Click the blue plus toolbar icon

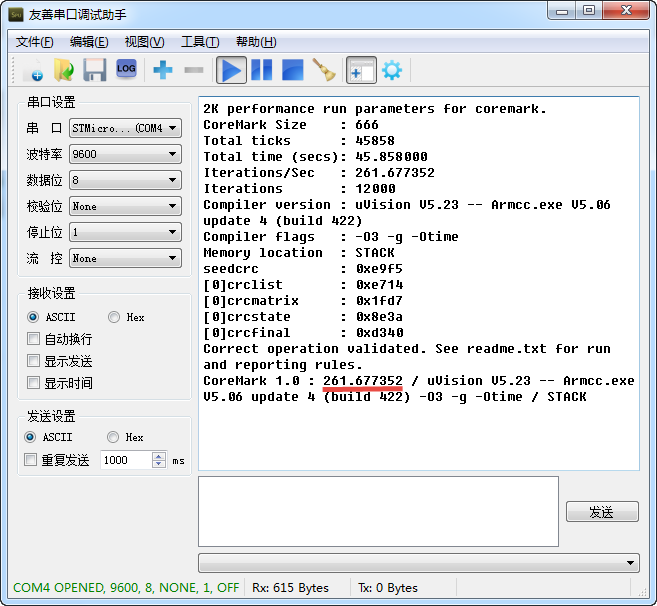point(162,70)
